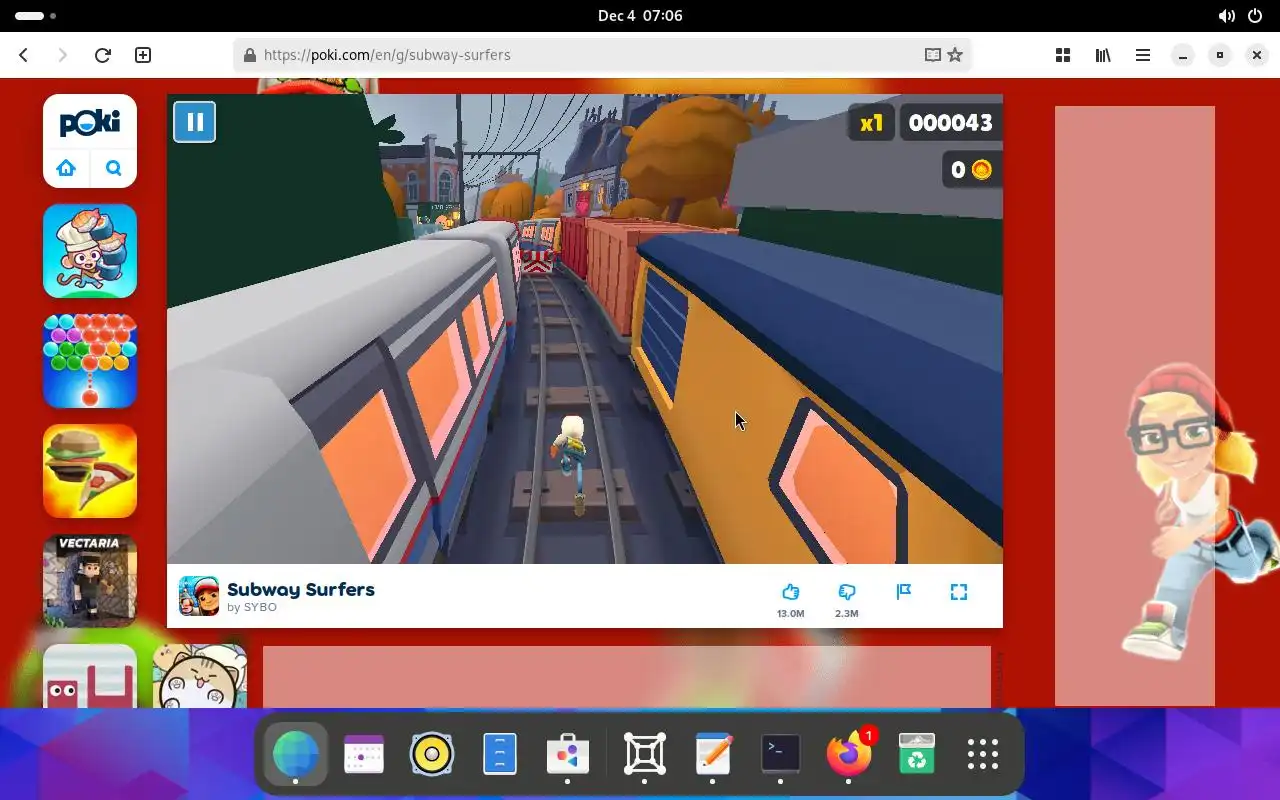Open volume control in top bar
Screen dimensions: 1280x800
[1226, 16]
